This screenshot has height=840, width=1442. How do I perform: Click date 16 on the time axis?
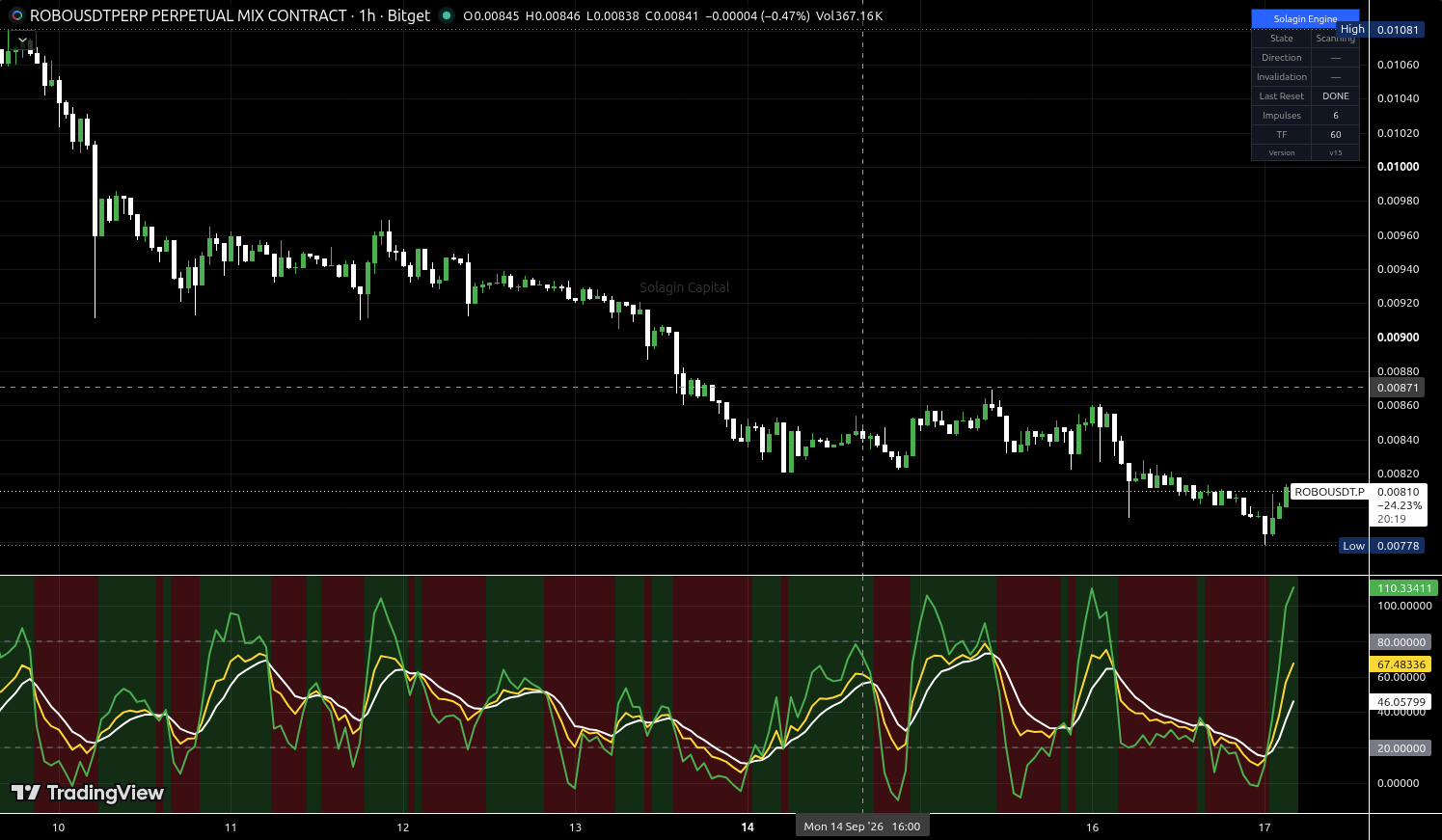pyautogui.click(x=1092, y=827)
